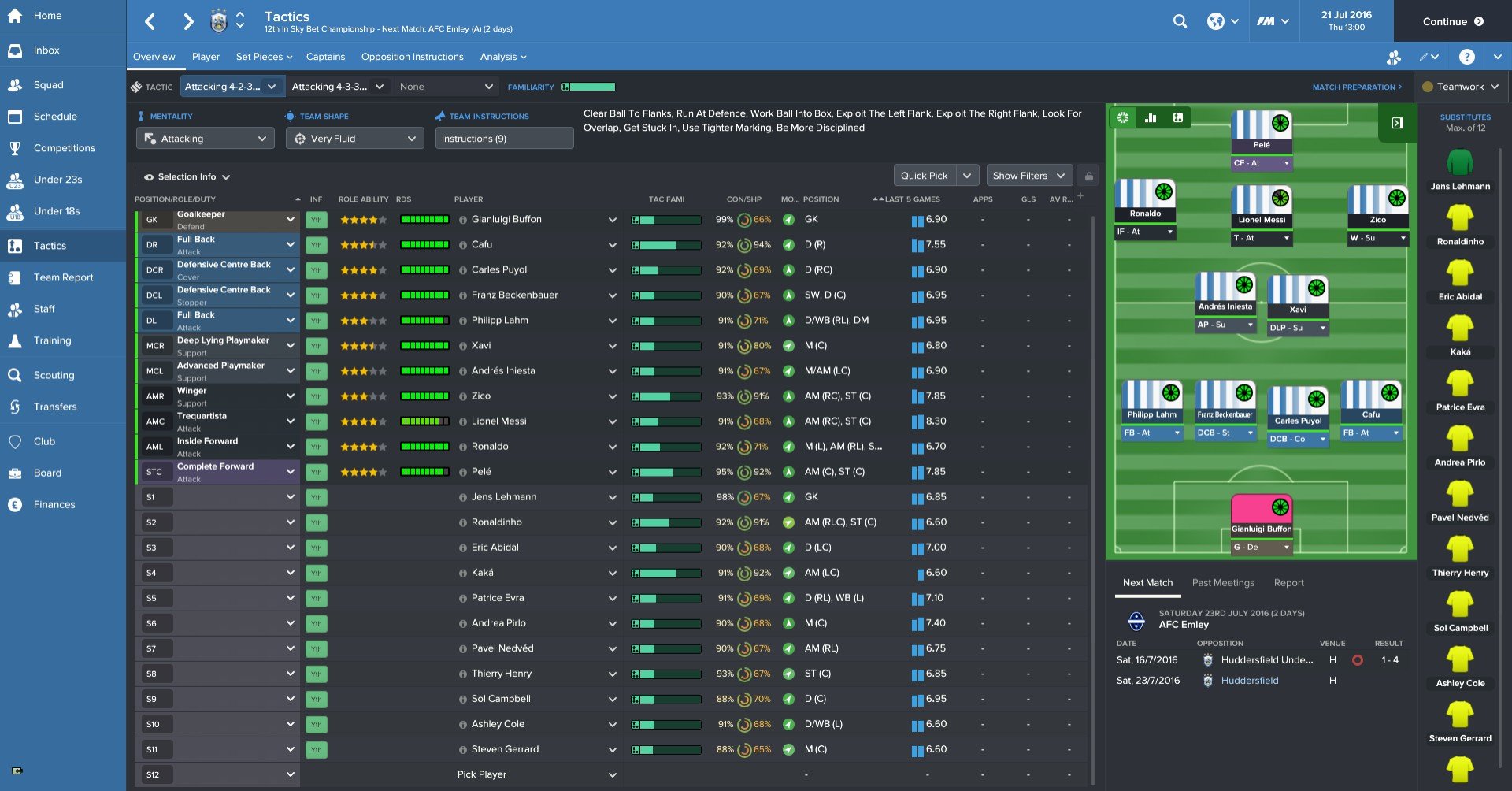Viewport: 1512px width, 791px height.
Task: Open the FM menu logo
Action: pyautogui.click(x=1273, y=21)
